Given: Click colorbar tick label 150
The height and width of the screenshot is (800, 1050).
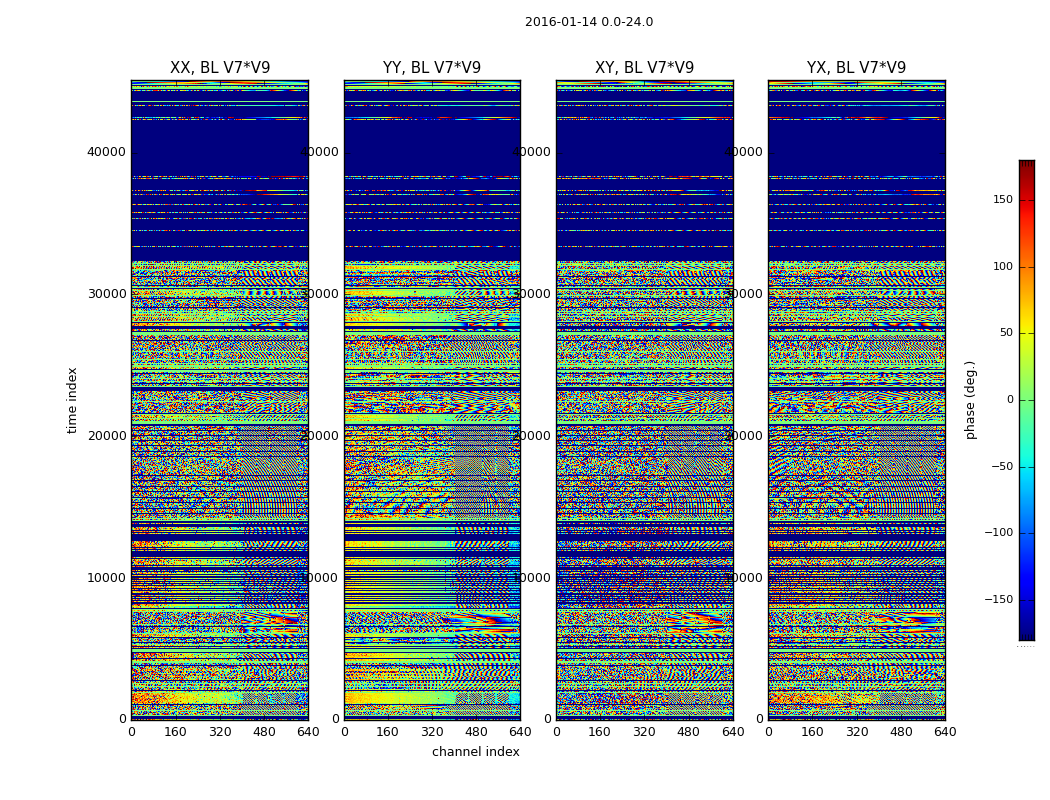Looking at the screenshot, I should click(x=1003, y=200).
